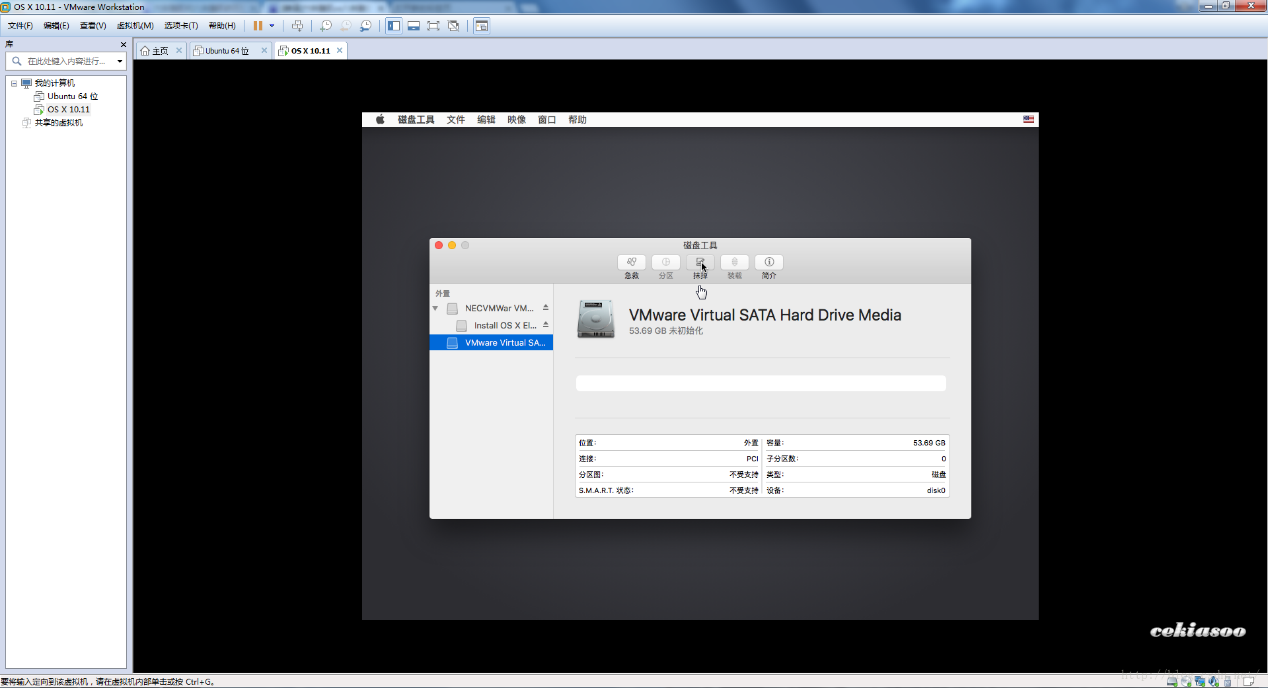Open the macOS 窗口 menu
Image resolution: width=1268 pixels, height=688 pixels.
547,119
